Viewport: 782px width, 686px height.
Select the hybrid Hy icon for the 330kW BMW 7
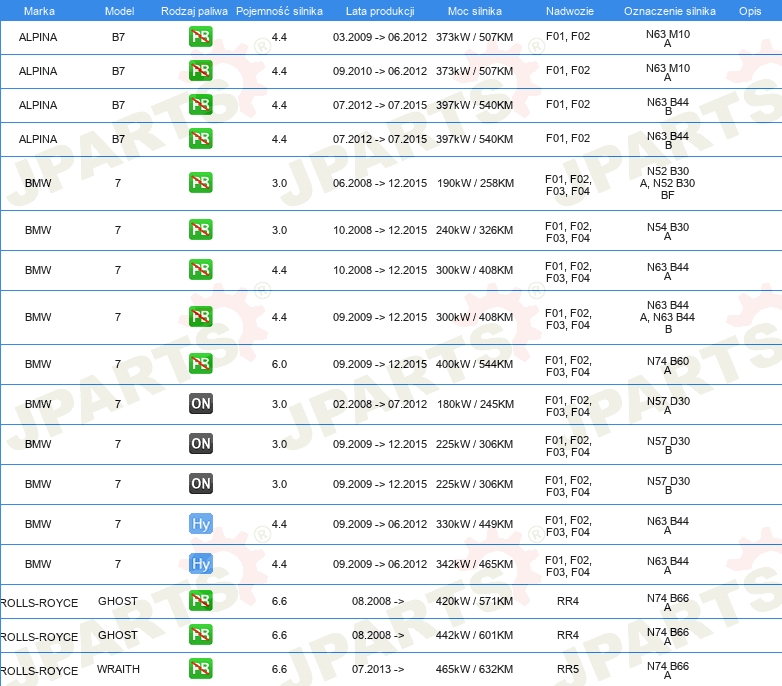(x=201, y=524)
